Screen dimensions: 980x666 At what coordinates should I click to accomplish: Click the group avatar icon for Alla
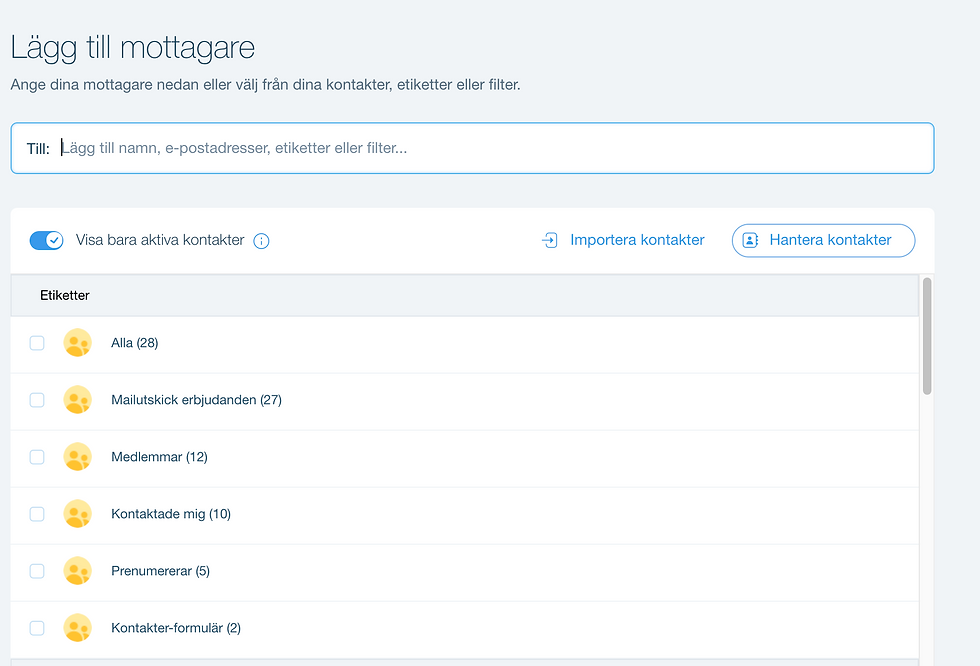click(78, 342)
